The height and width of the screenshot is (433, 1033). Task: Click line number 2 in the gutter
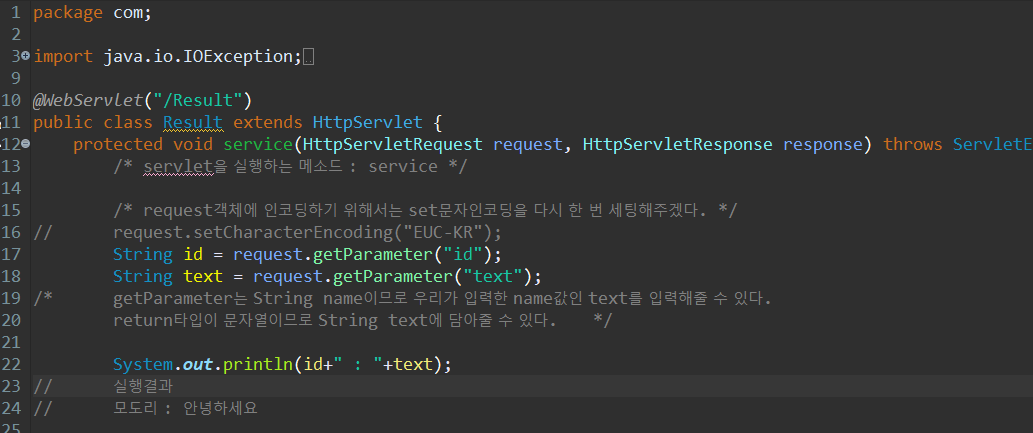tap(16, 34)
